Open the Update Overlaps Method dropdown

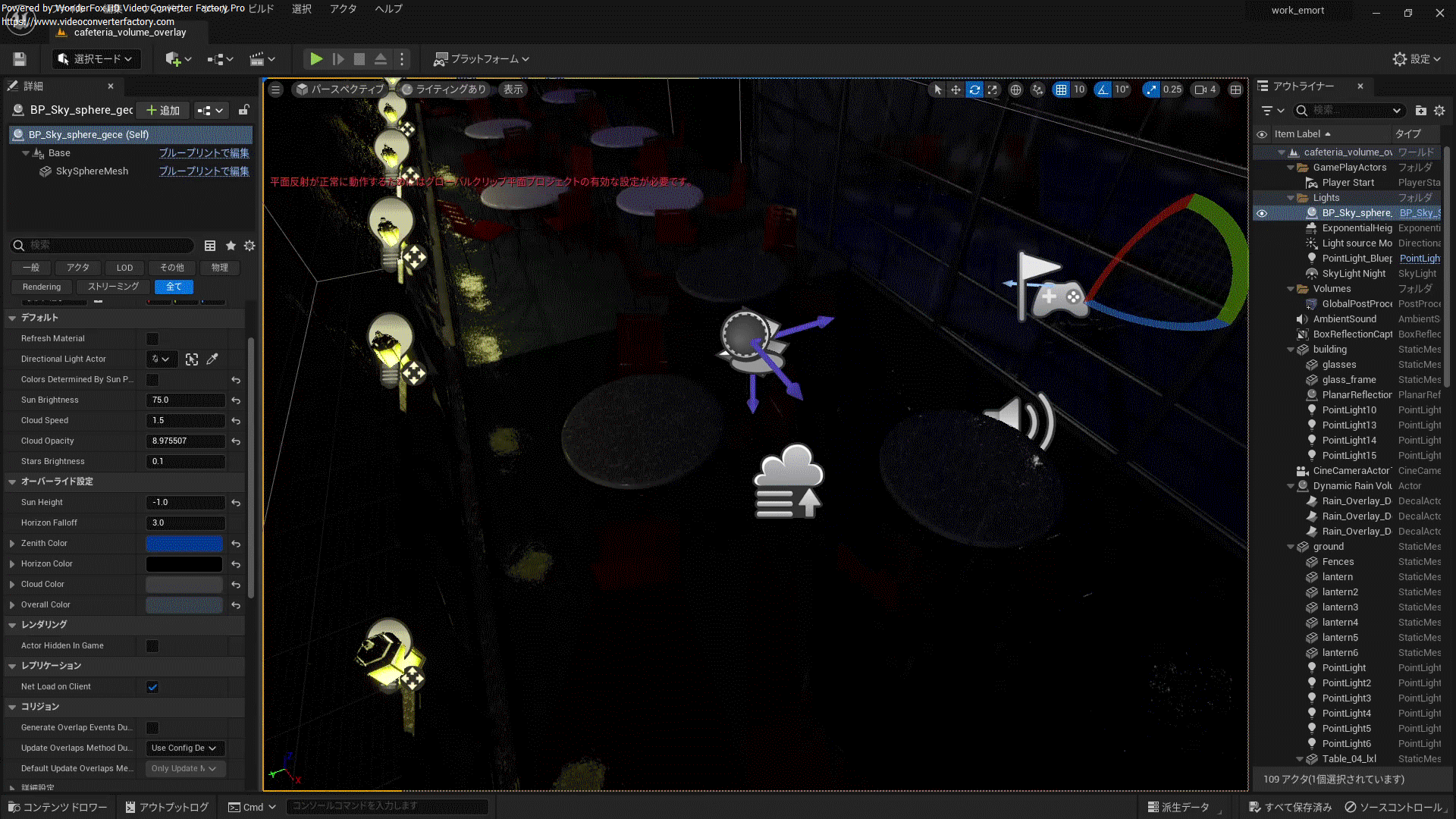point(184,748)
